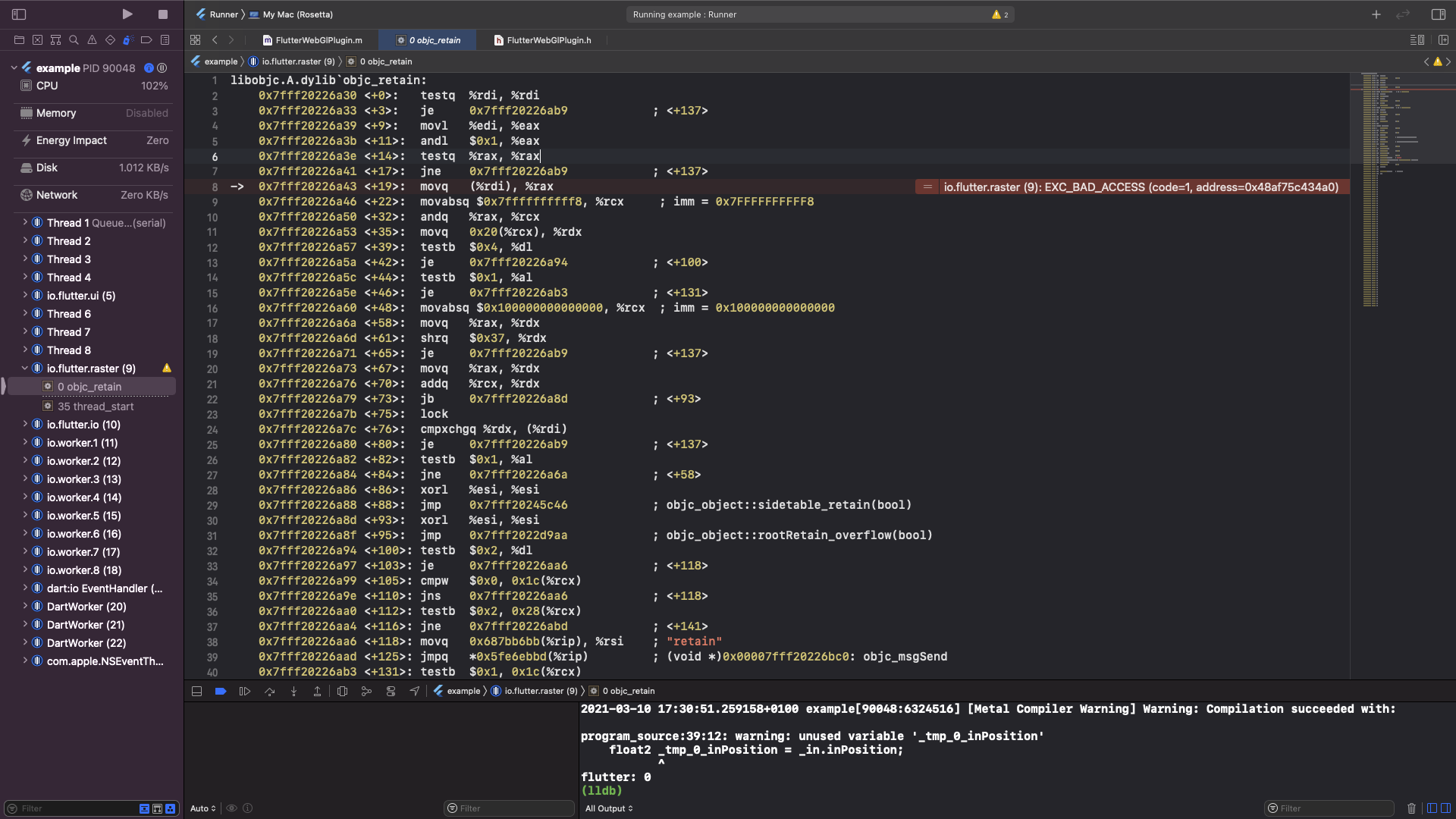Click the Simulate Location icon
The image size is (1456, 819).
(x=413, y=691)
